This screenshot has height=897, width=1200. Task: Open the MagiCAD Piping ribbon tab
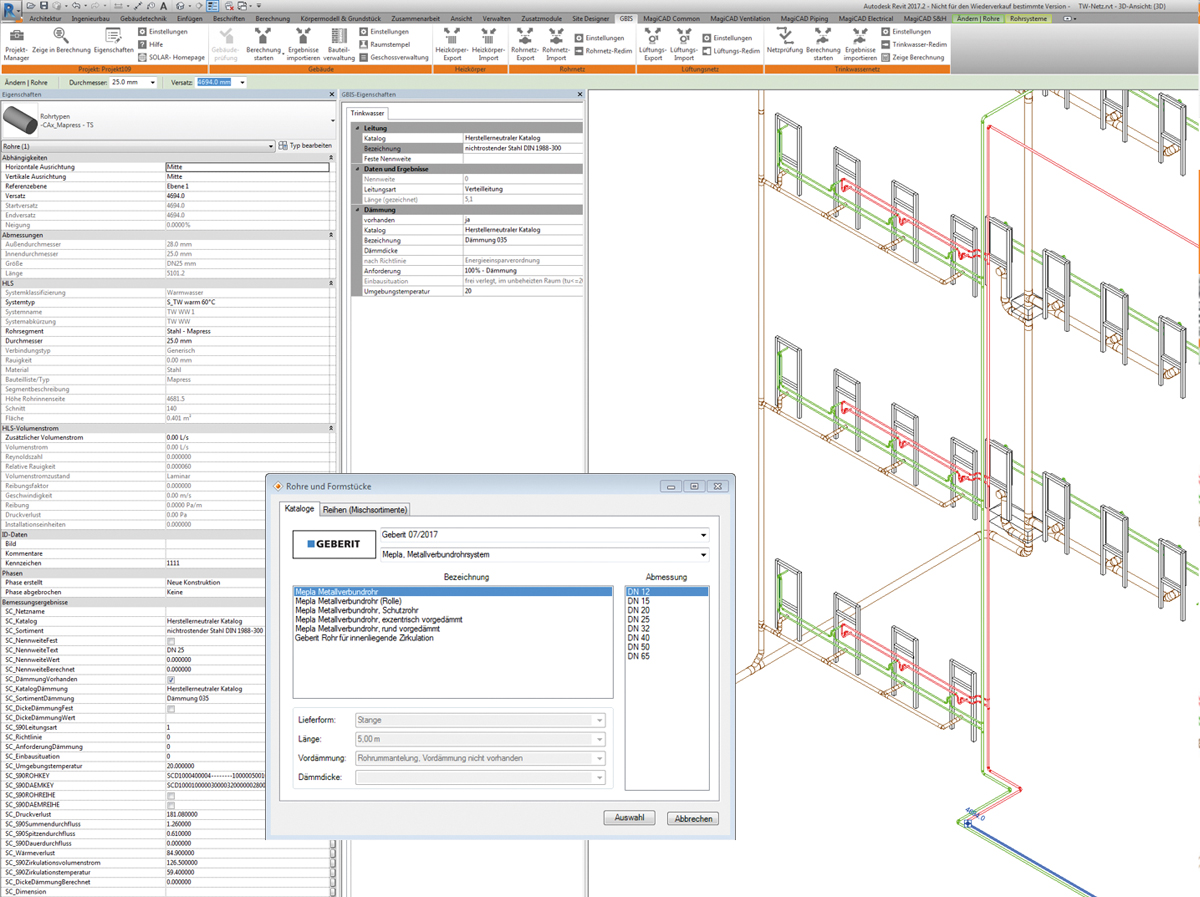pyautogui.click(x=806, y=19)
